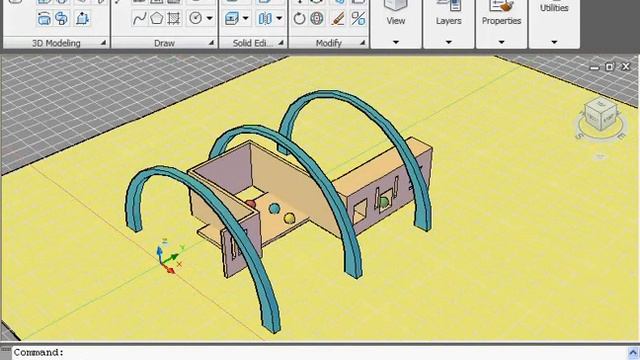Expand the 3D Modeling panel
The image size is (640, 360).
pos(103,43)
